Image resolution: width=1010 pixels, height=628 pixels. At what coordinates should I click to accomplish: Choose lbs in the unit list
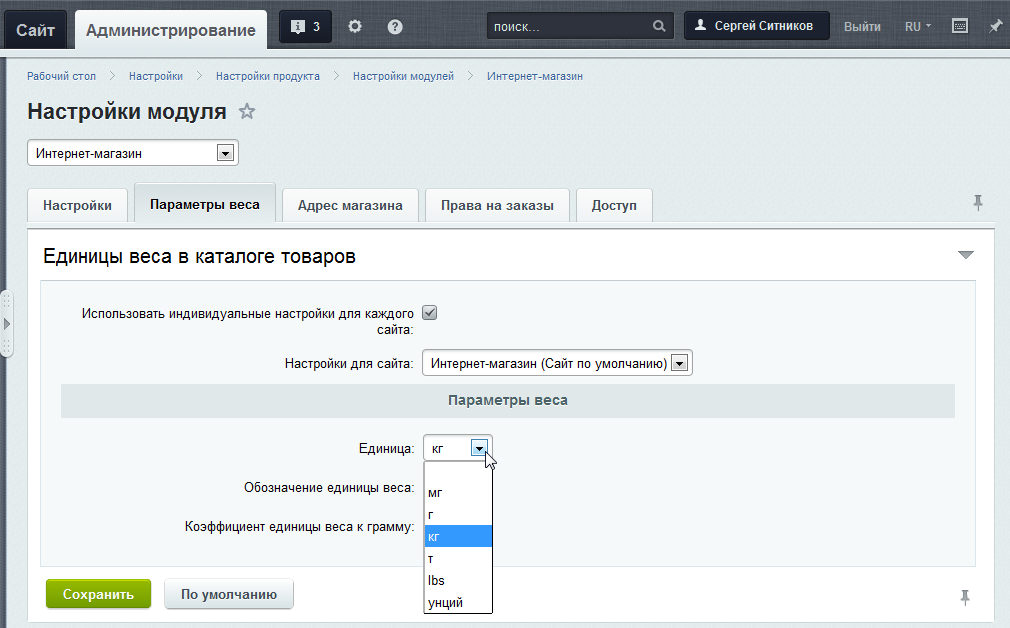click(x=458, y=580)
